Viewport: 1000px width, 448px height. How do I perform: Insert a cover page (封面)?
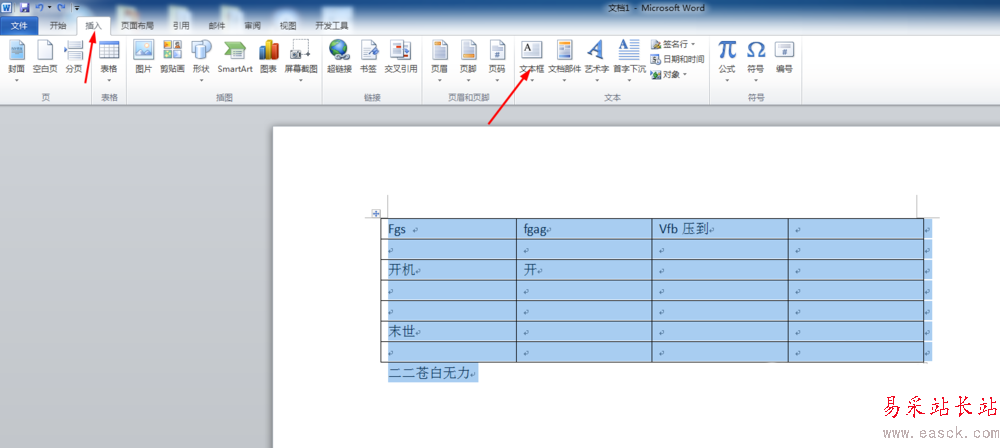click(x=17, y=56)
